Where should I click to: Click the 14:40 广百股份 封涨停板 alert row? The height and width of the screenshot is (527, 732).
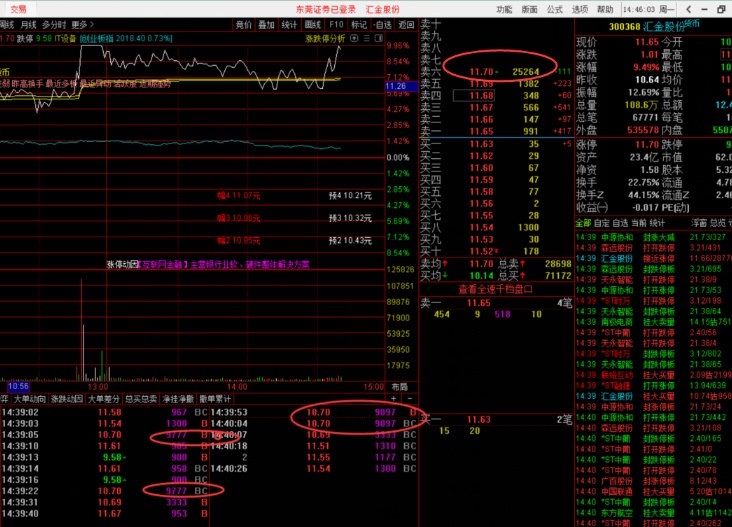(654, 481)
